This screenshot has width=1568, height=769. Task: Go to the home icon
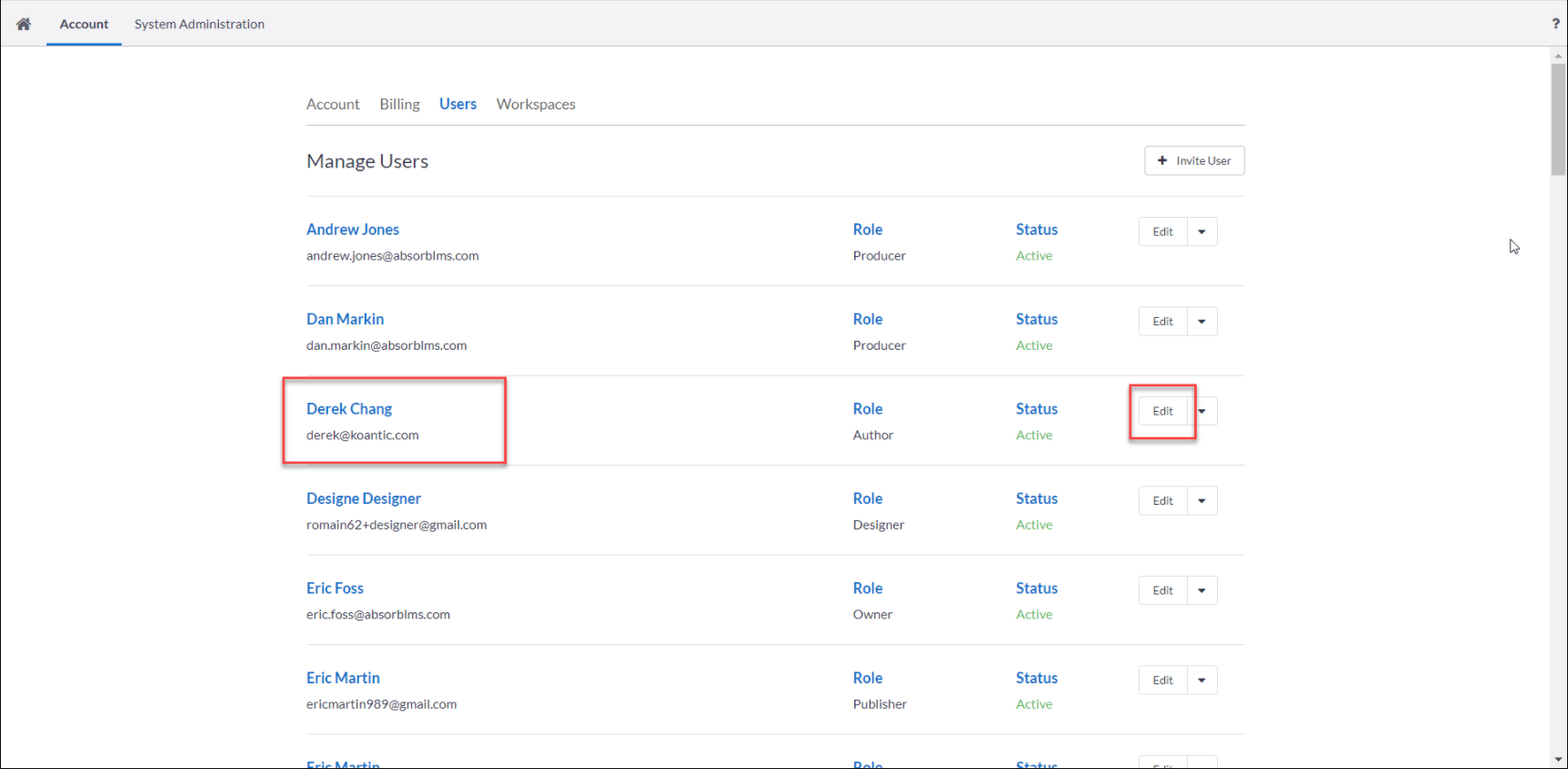[24, 24]
